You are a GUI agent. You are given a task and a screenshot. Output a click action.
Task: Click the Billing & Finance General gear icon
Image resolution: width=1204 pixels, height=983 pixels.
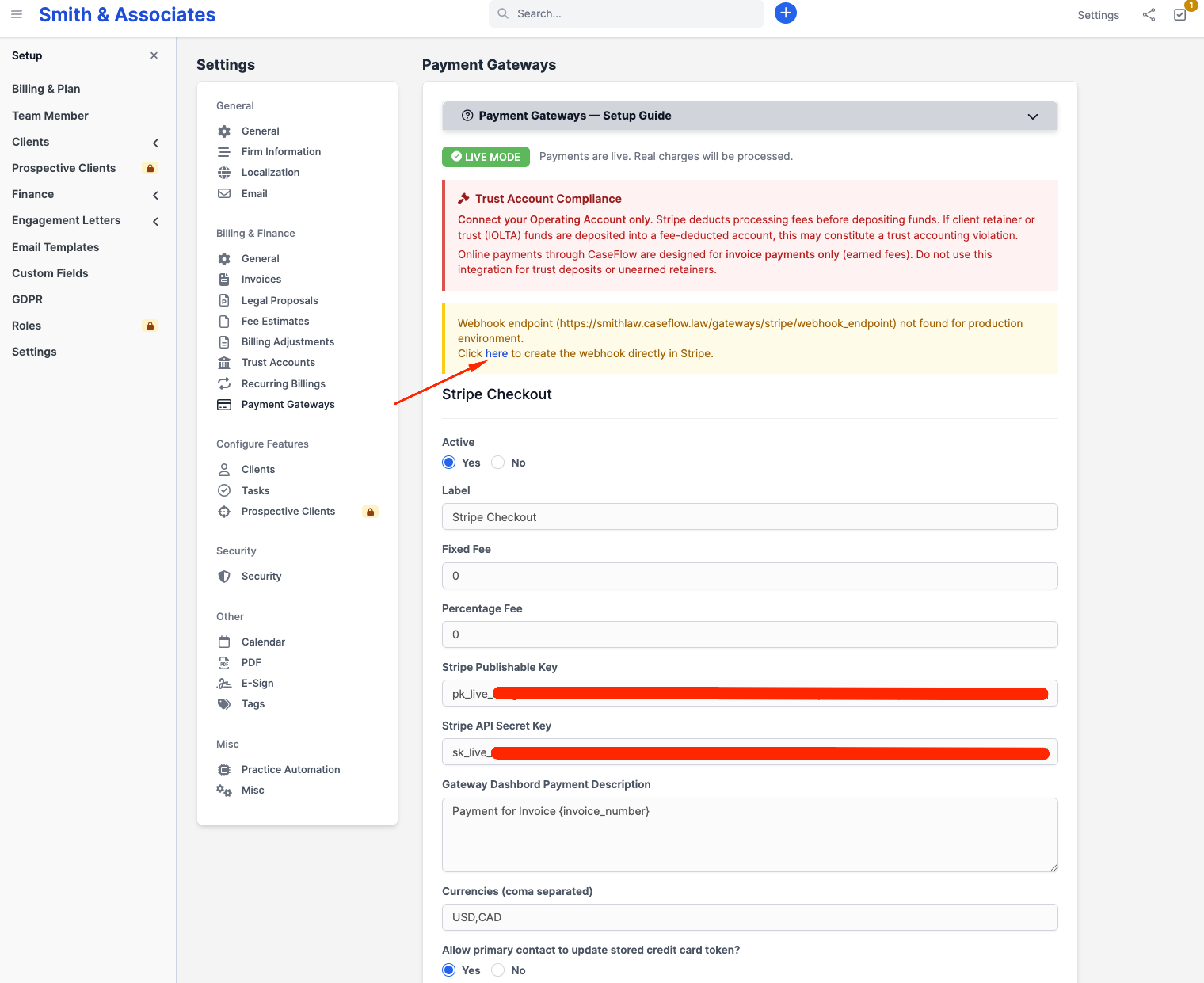point(224,259)
